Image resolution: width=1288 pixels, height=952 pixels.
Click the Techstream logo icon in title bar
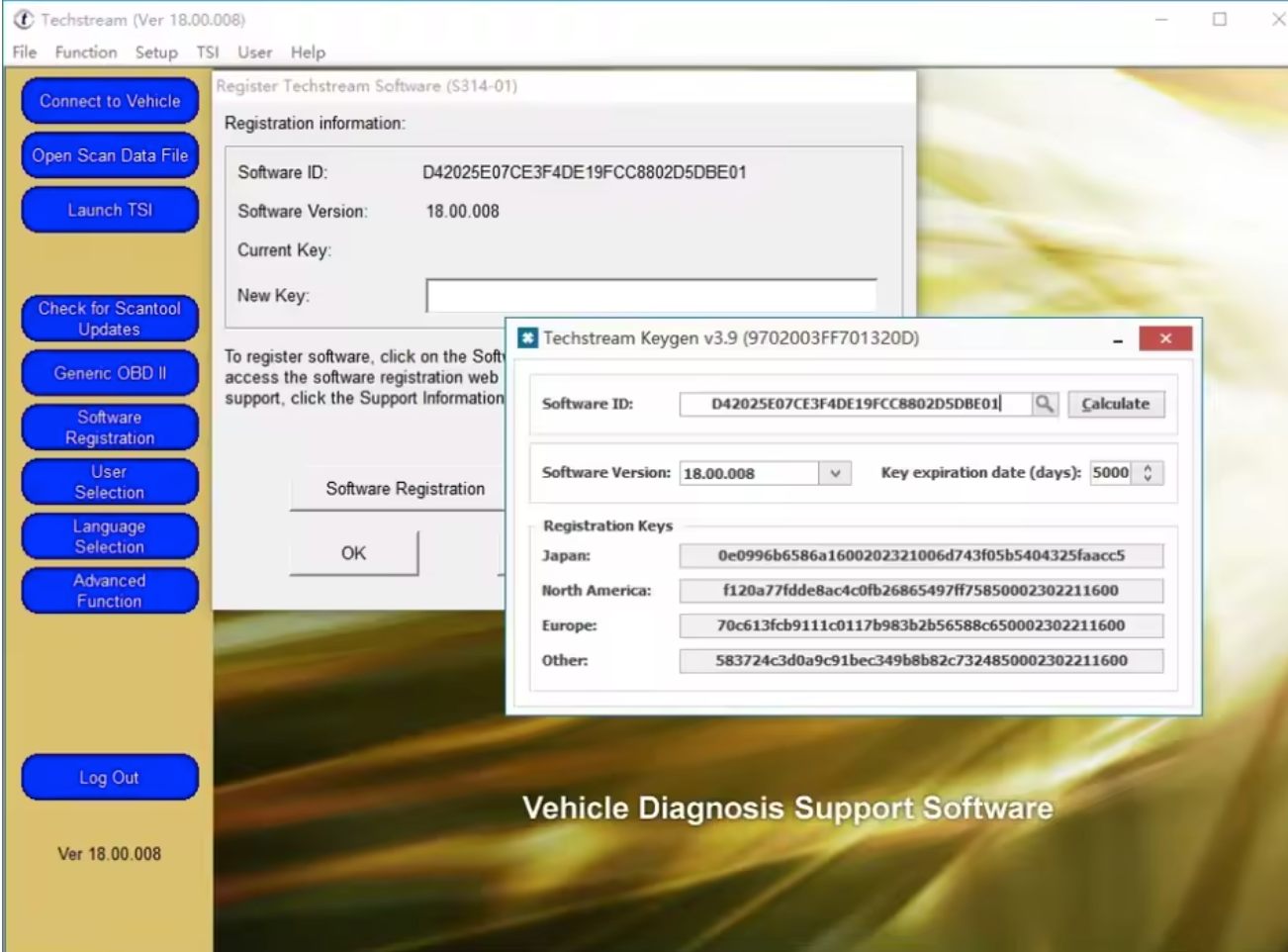coord(24,20)
